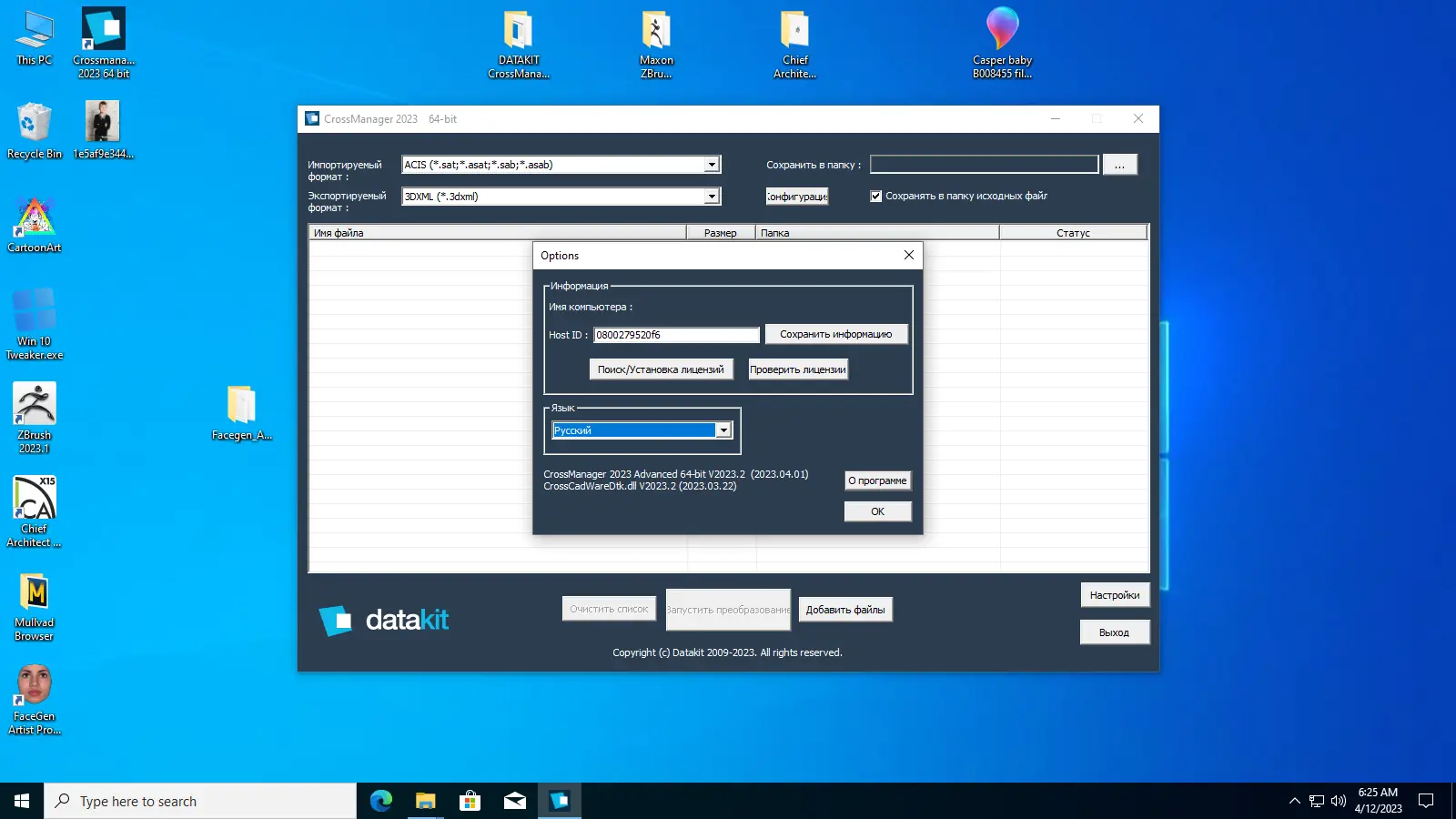The height and width of the screenshot is (819, 1456).
Task: Click Поиск/Установка лицензий button
Action: (661, 369)
